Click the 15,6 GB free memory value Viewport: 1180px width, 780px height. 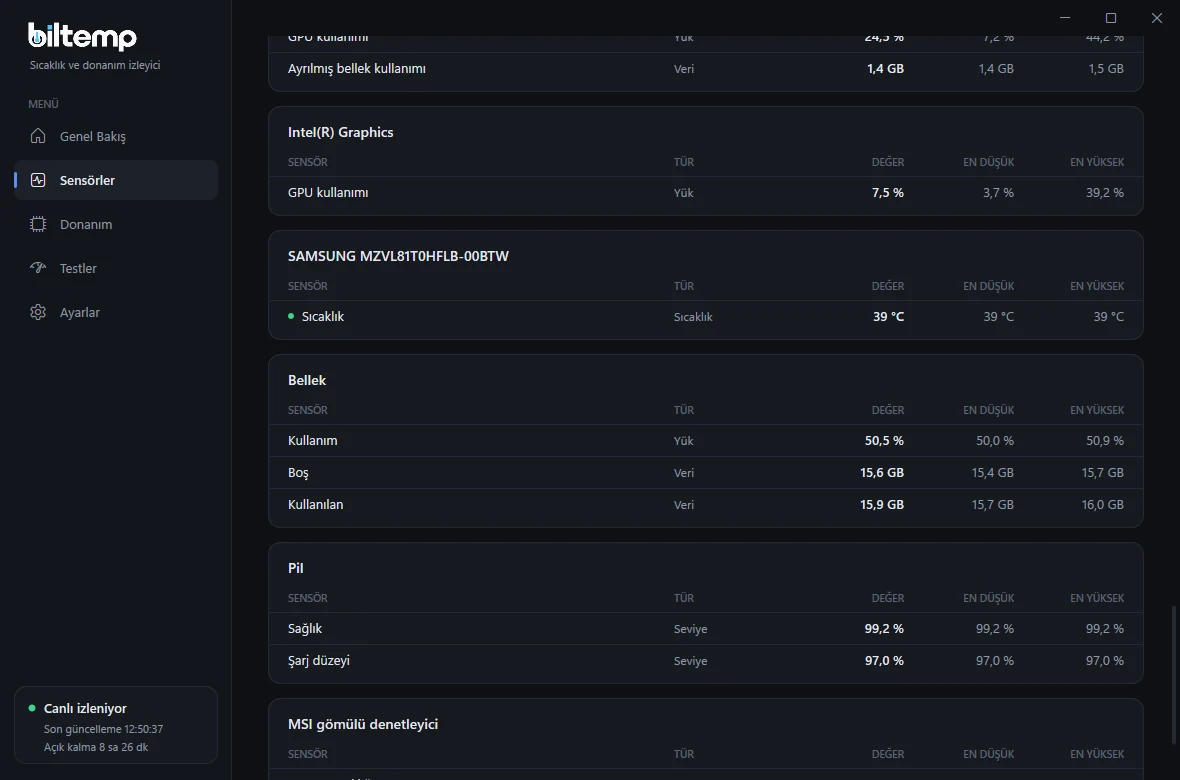point(882,473)
